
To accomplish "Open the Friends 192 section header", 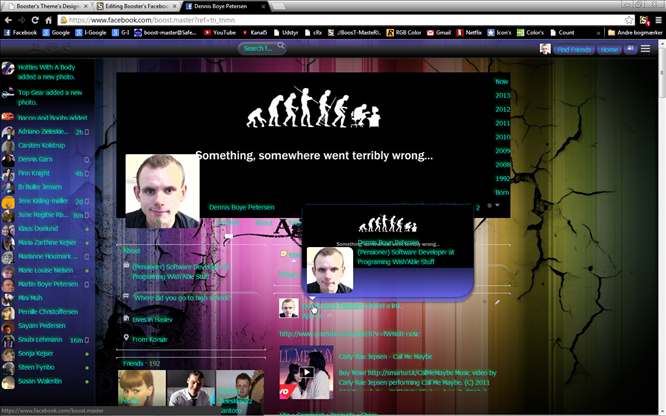I will [141, 364].
